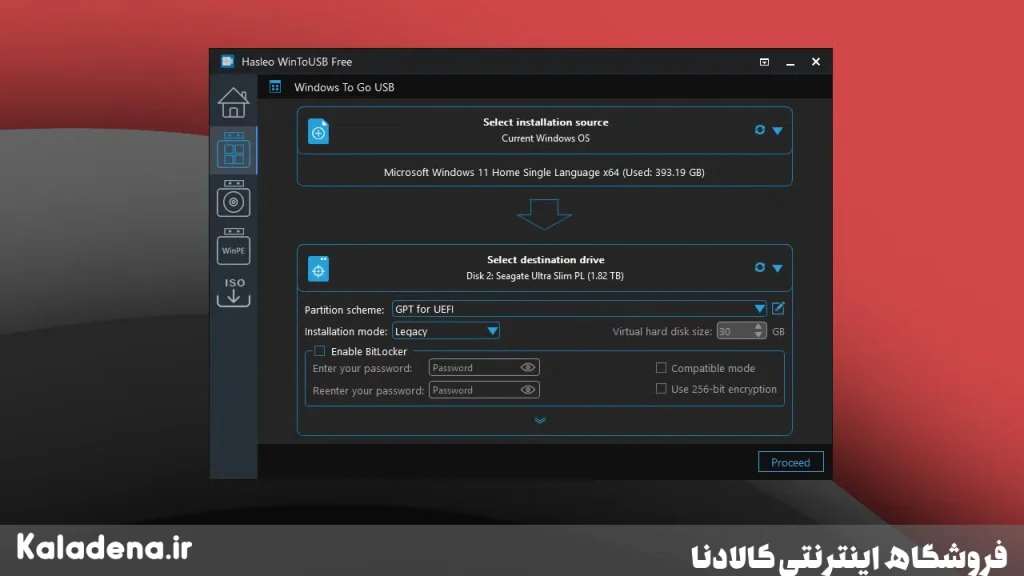Increase virtual hard disk size
1024x576 pixels.
click(x=758, y=327)
